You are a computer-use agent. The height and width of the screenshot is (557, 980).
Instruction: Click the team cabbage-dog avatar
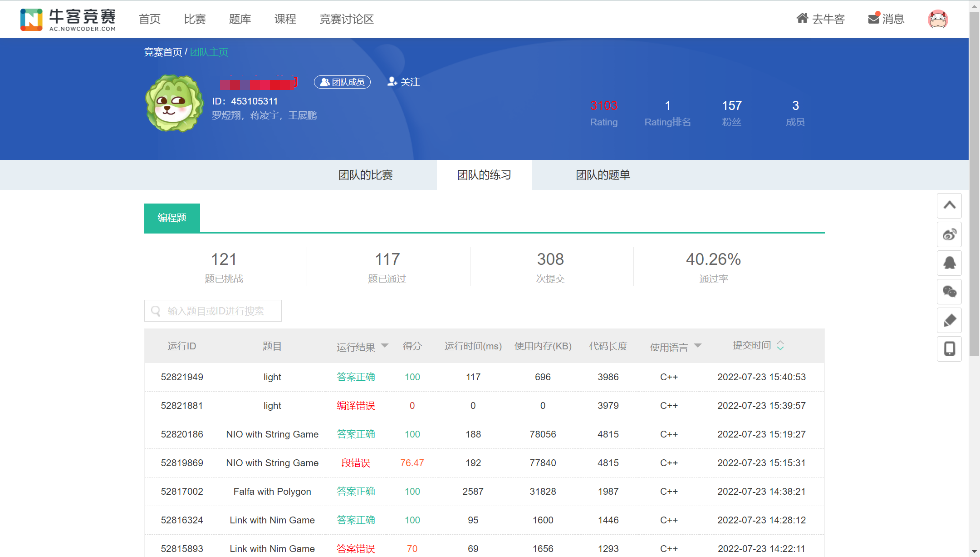pyautogui.click(x=174, y=103)
